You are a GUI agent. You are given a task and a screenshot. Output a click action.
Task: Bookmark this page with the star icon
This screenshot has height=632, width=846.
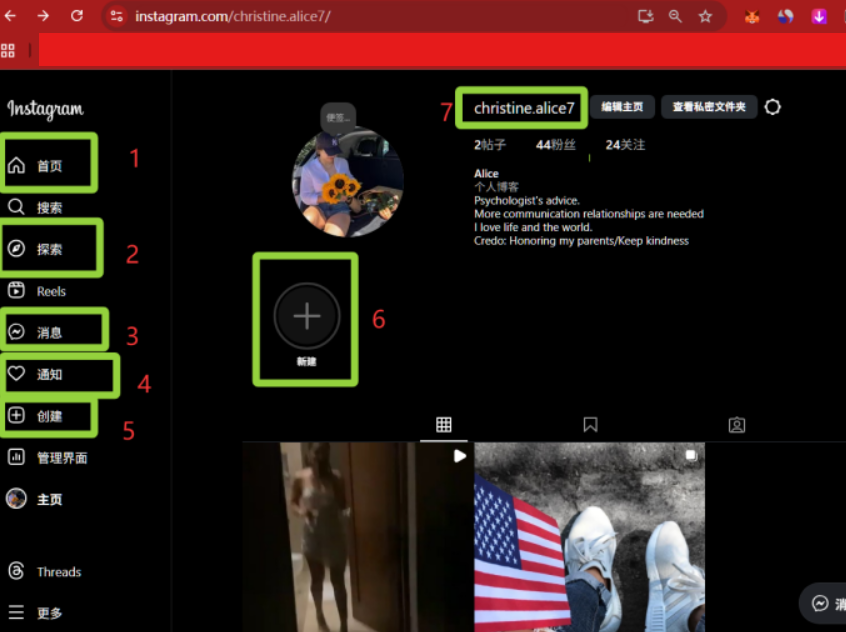coord(705,16)
